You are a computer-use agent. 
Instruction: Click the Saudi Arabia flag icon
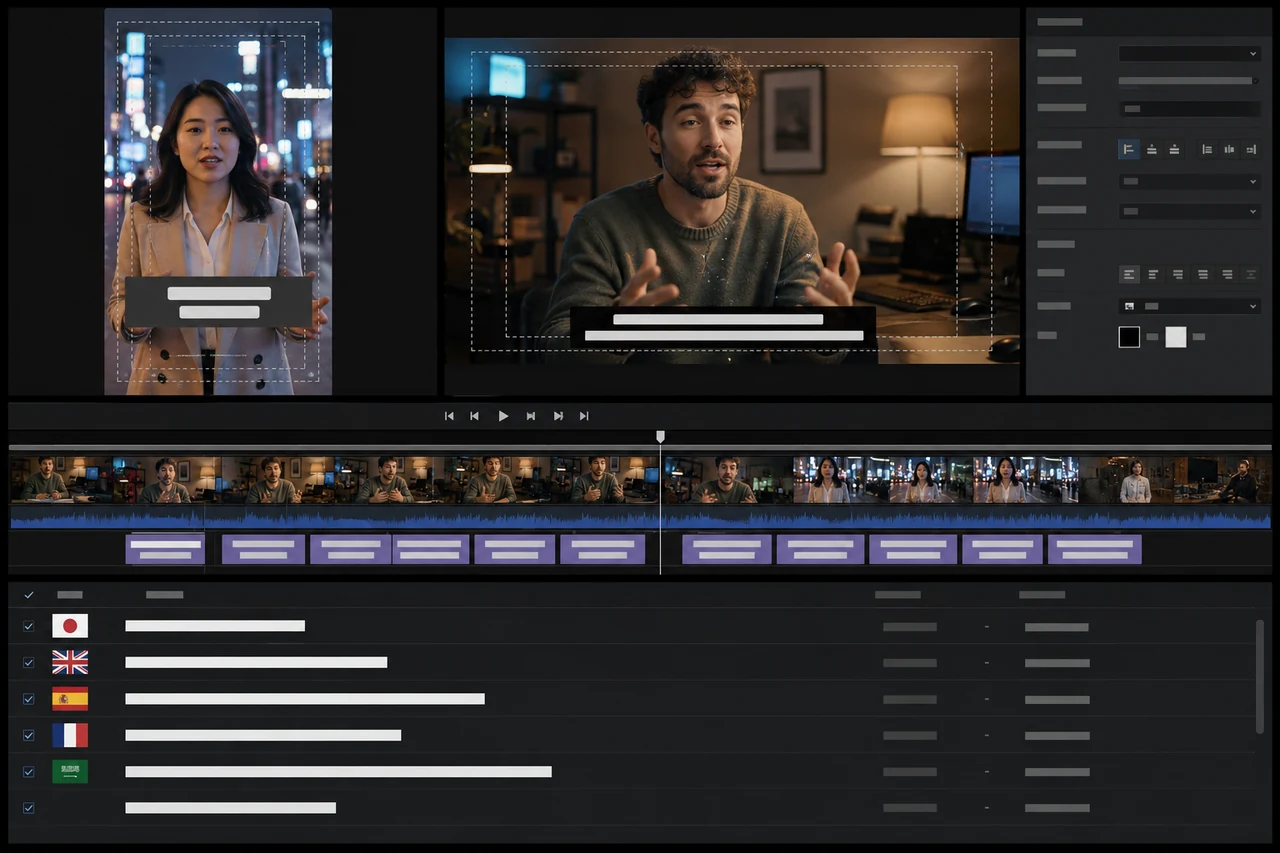[x=70, y=771]
